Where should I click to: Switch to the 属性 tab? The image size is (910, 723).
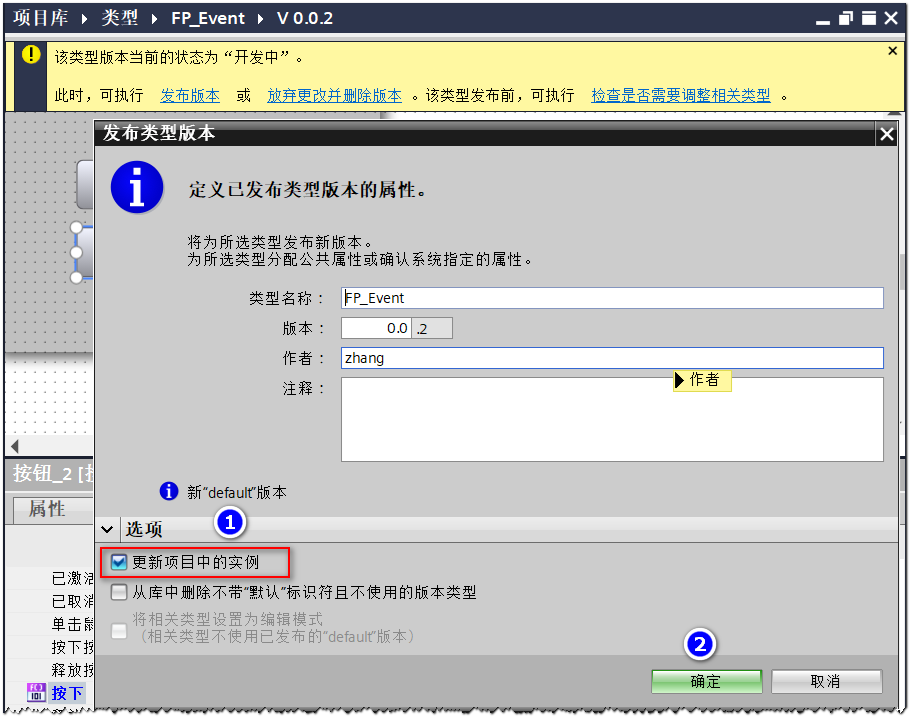point(47,509)
